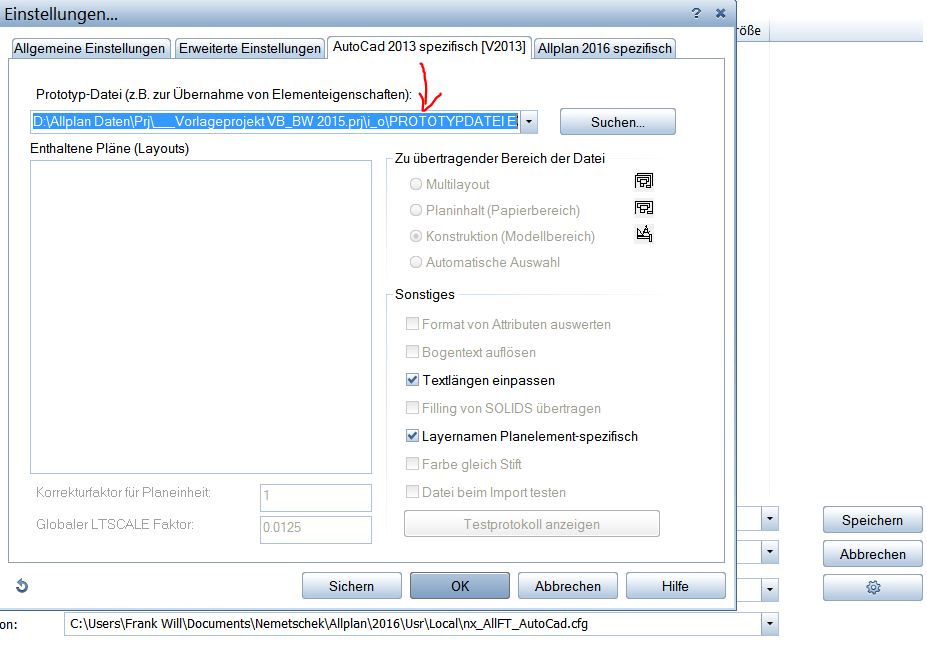927x650 pixels.
Task: Open the Prototyp-Datei dropdown arrow
Action: click(529, 122)
